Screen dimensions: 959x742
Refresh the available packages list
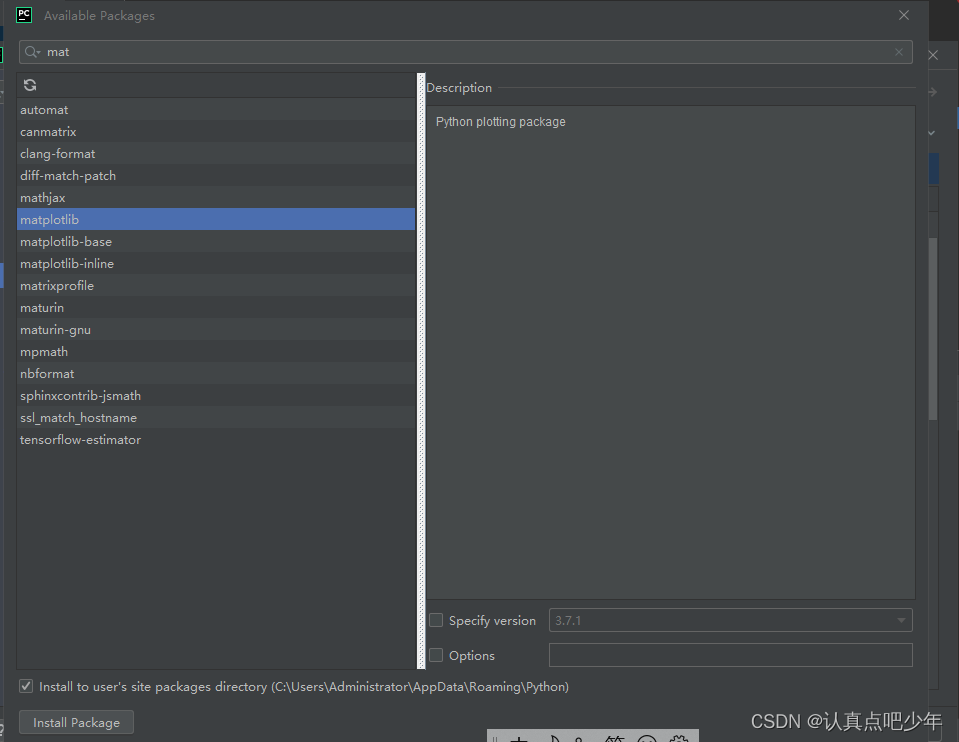[x=29, y=85]
